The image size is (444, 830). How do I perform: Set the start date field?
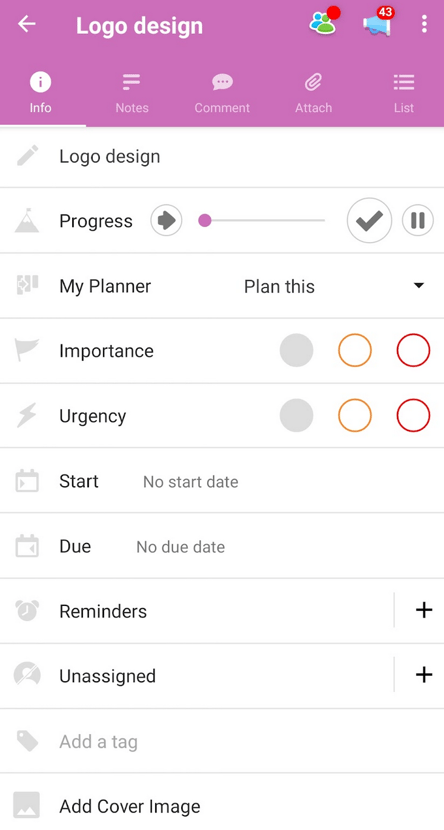tap(222, 481)
